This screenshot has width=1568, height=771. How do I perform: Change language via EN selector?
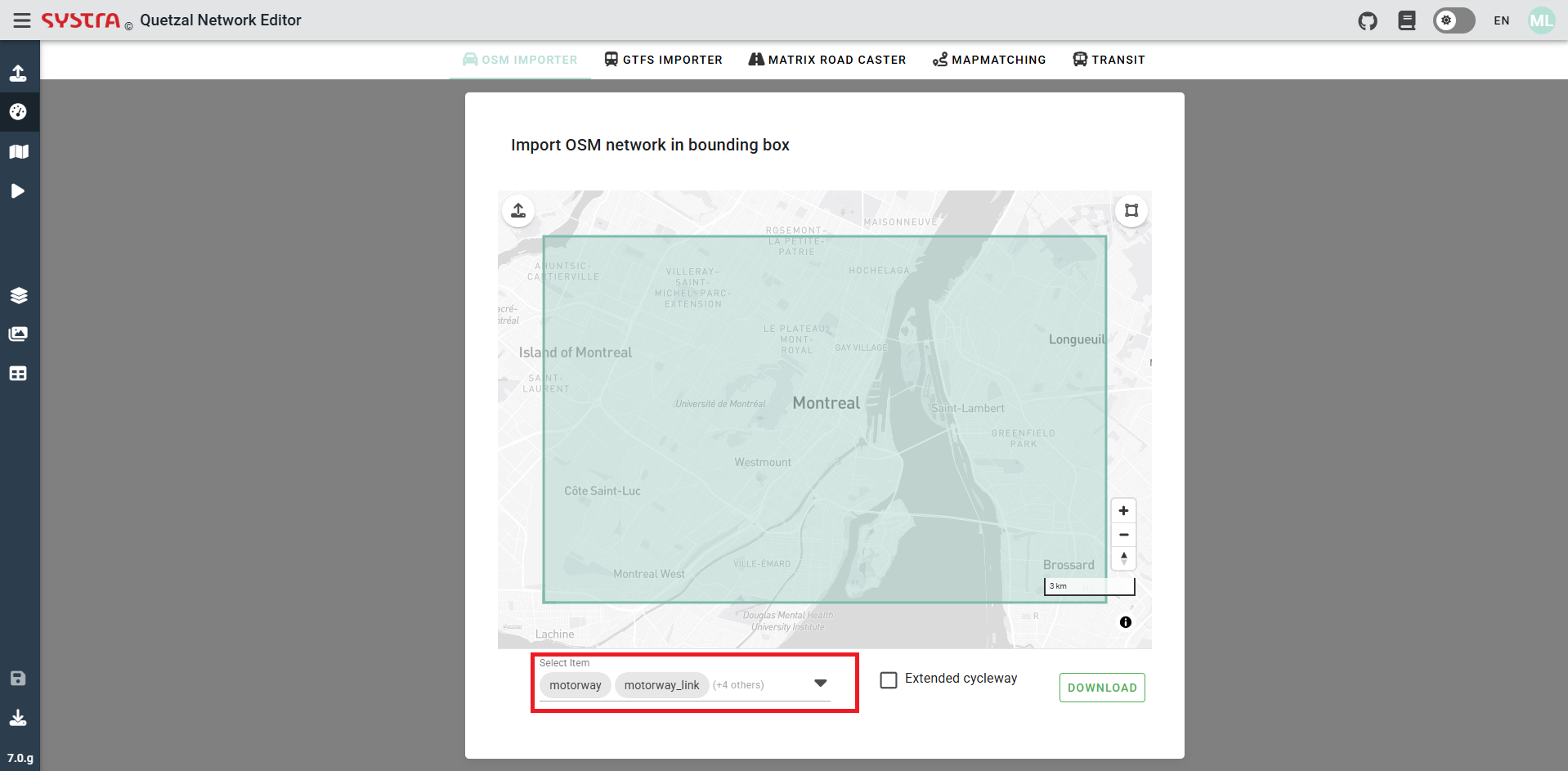[x=1502, y=20]
